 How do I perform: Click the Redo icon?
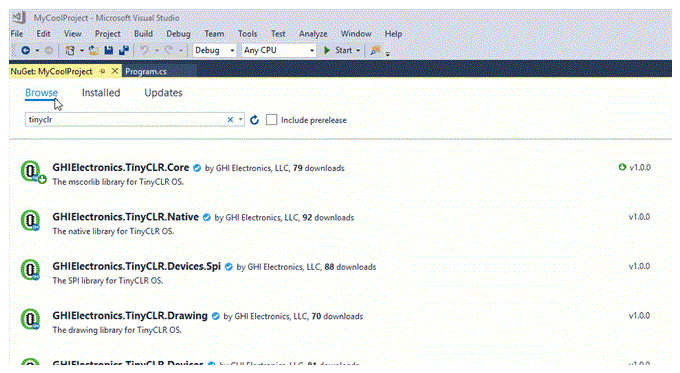169,50
